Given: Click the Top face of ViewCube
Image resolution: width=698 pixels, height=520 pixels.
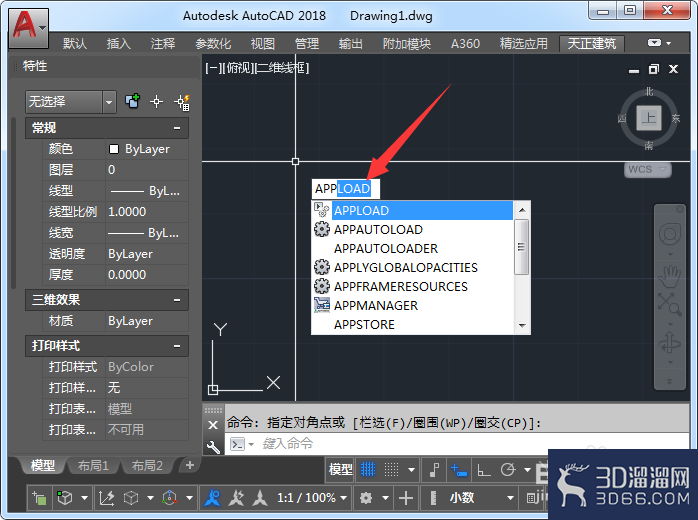Looking at the screenshot, I should [x=649, y=118].
